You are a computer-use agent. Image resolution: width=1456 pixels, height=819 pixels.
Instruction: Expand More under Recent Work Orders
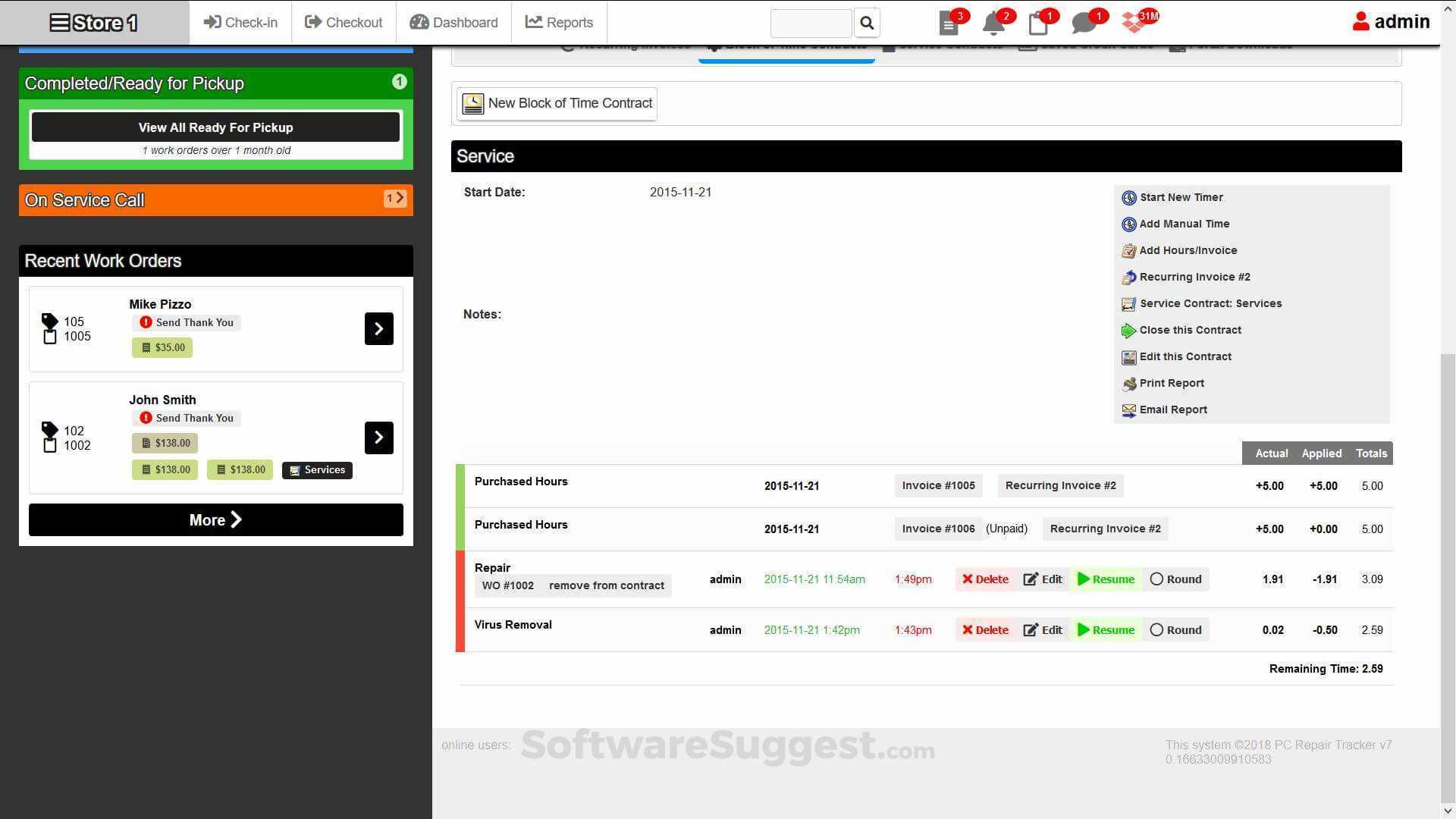coord(215,519)
